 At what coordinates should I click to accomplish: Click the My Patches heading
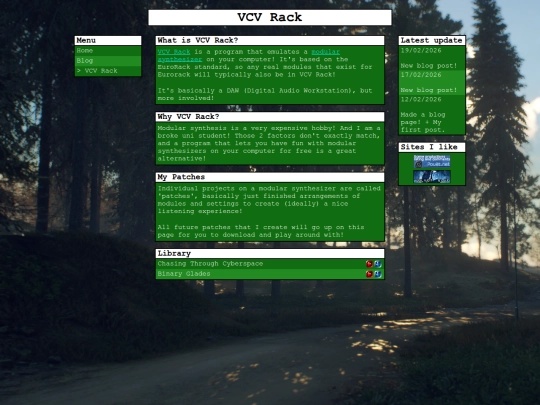(270, 177)
